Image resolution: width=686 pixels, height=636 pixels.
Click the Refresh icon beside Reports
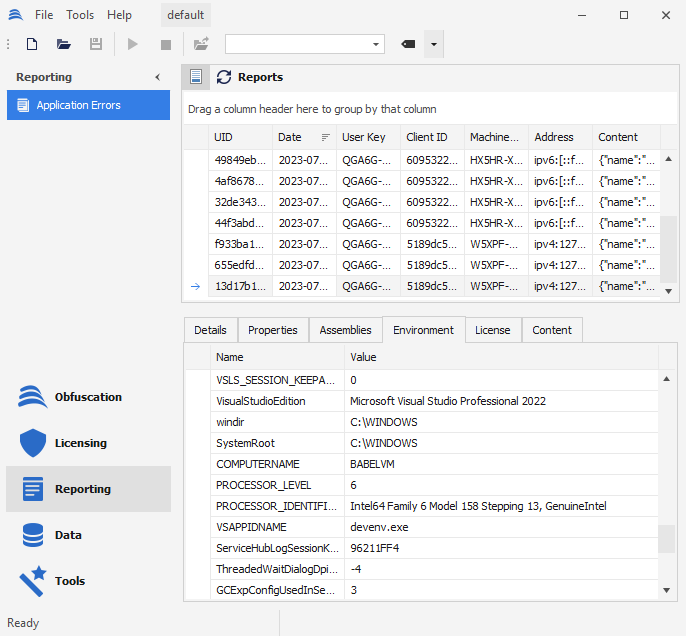pos(224,77)
